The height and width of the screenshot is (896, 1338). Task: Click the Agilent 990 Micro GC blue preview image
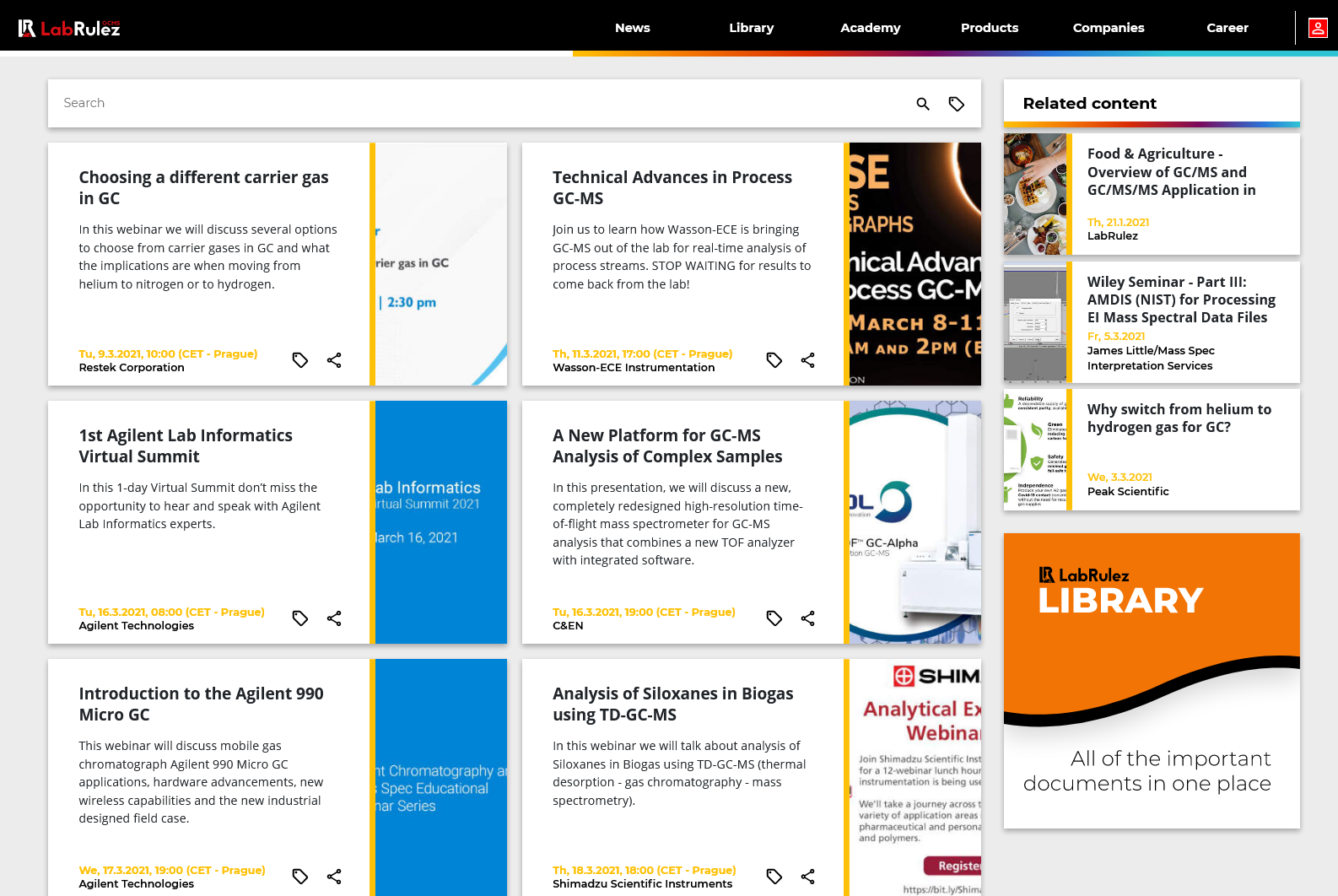pos(441,777)
